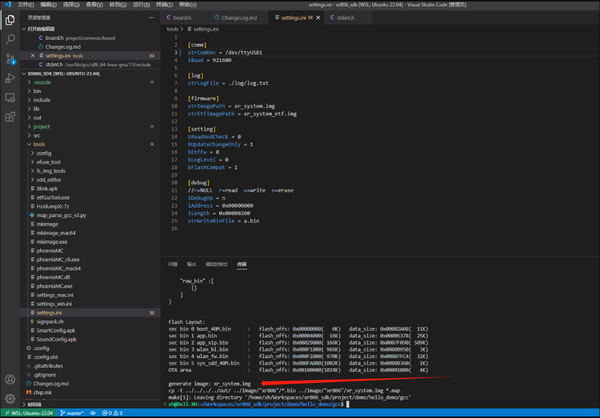Open the errors and warnings status item
The height and width of the screenshot is (418, 600).
112,413
